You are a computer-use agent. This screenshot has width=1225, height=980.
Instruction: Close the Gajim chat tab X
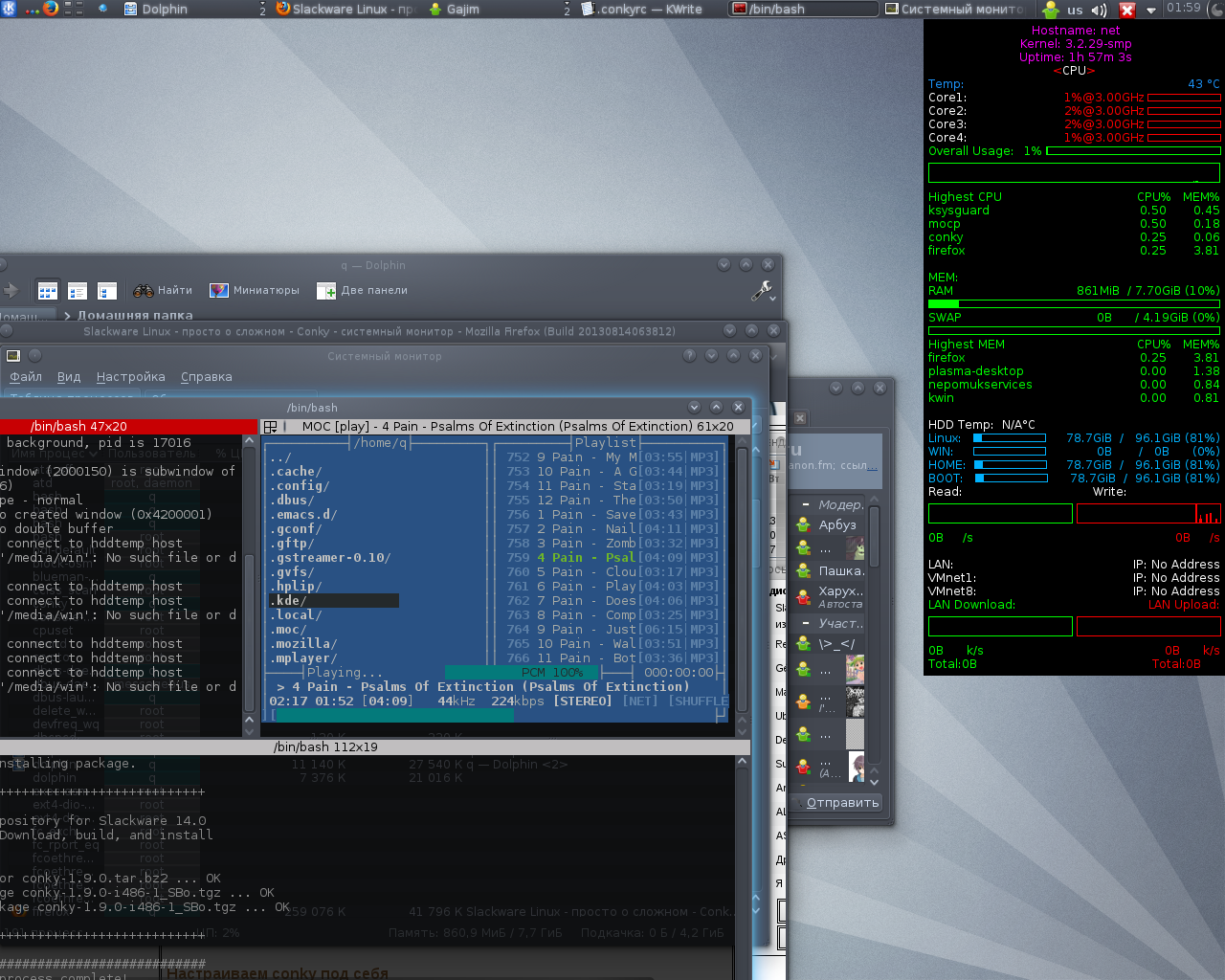800,418
